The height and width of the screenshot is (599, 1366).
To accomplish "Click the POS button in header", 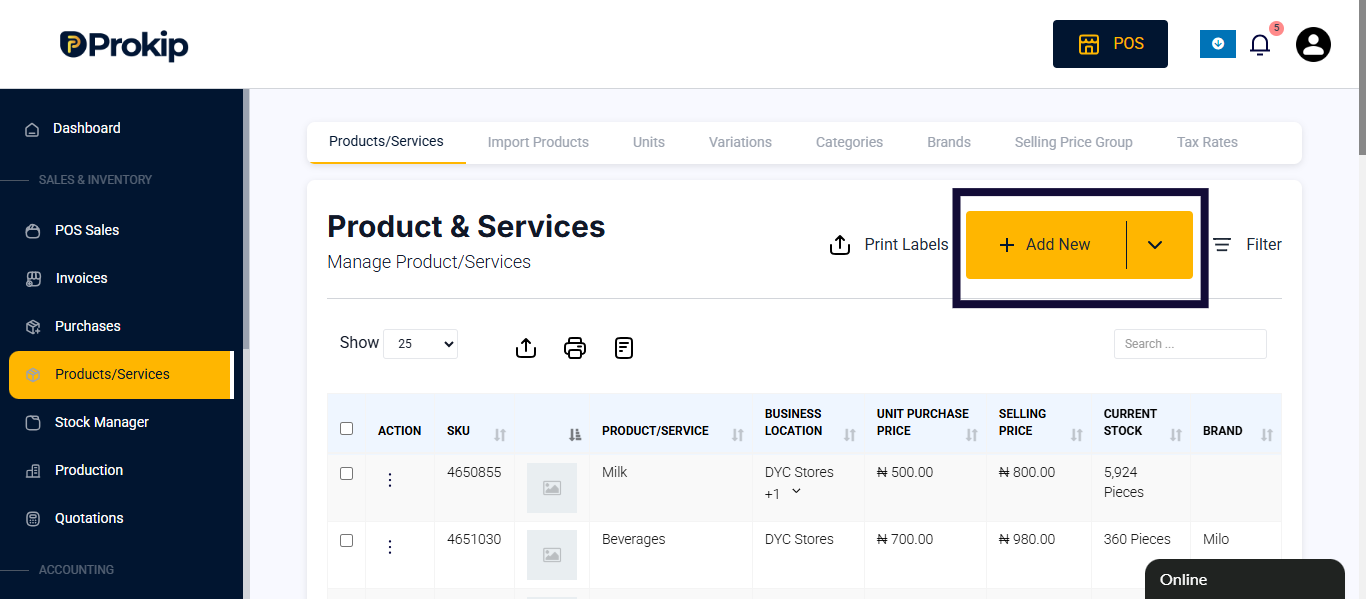I will coord(1110,44).
